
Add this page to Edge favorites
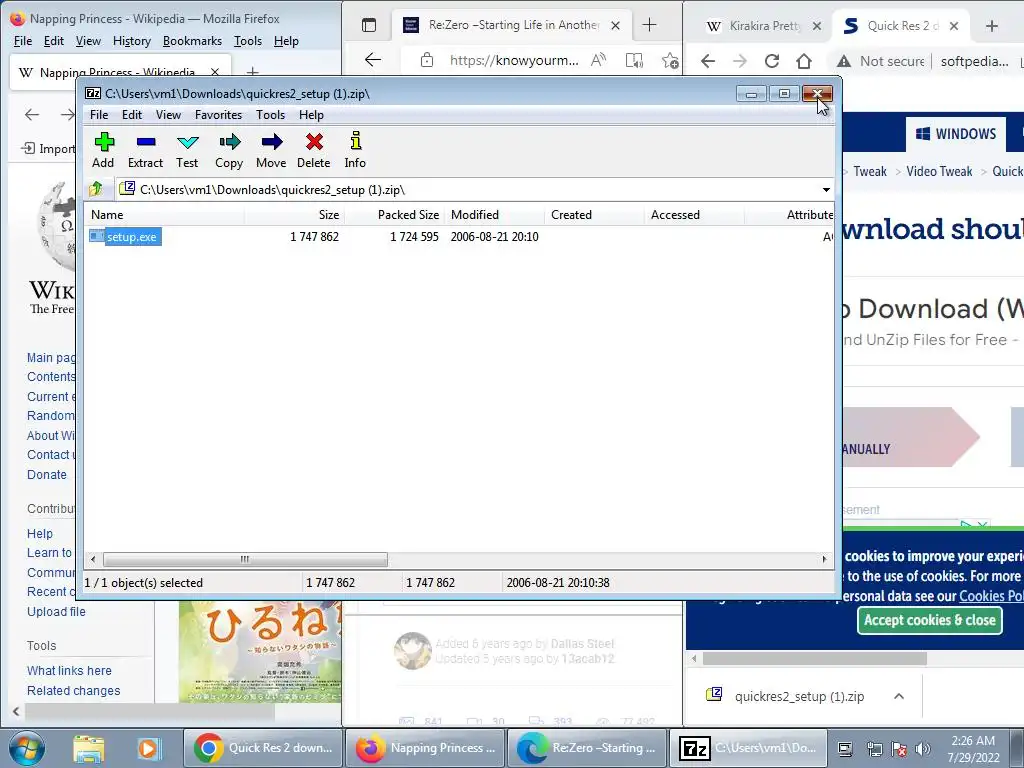(x=670, y=61)
